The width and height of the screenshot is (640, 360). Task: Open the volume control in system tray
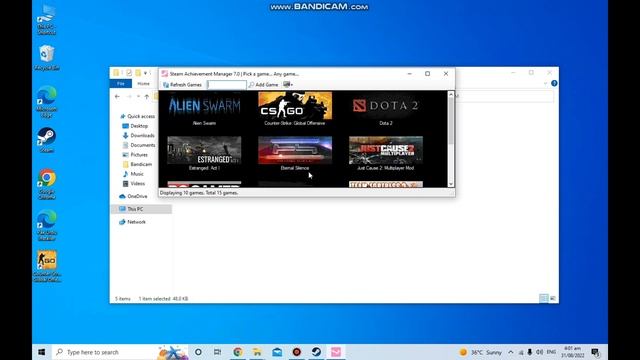(539, 352)
